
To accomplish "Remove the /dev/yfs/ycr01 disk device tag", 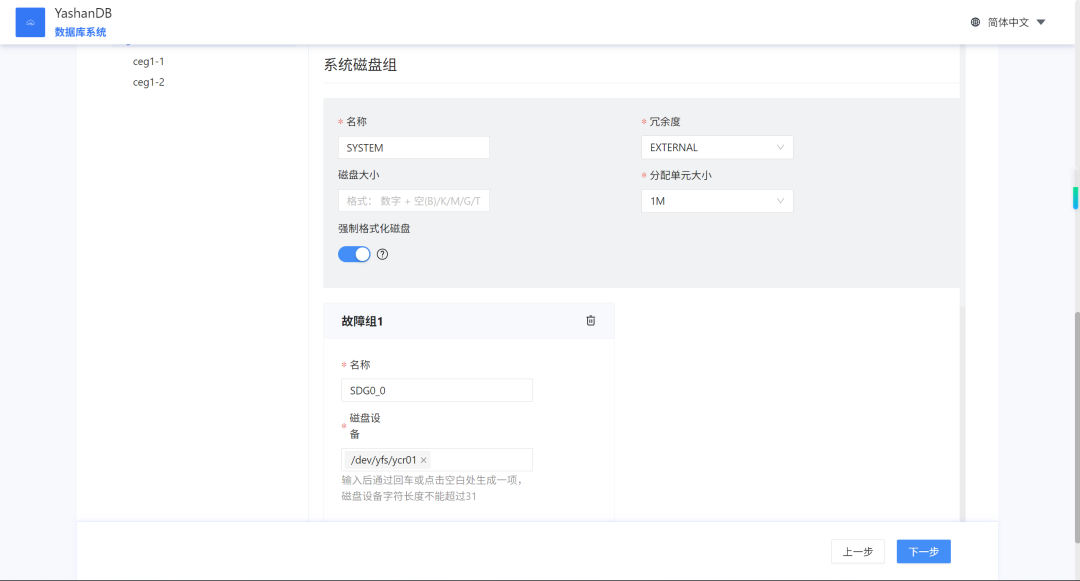I will pyautogui.click(x=424, y=460).
